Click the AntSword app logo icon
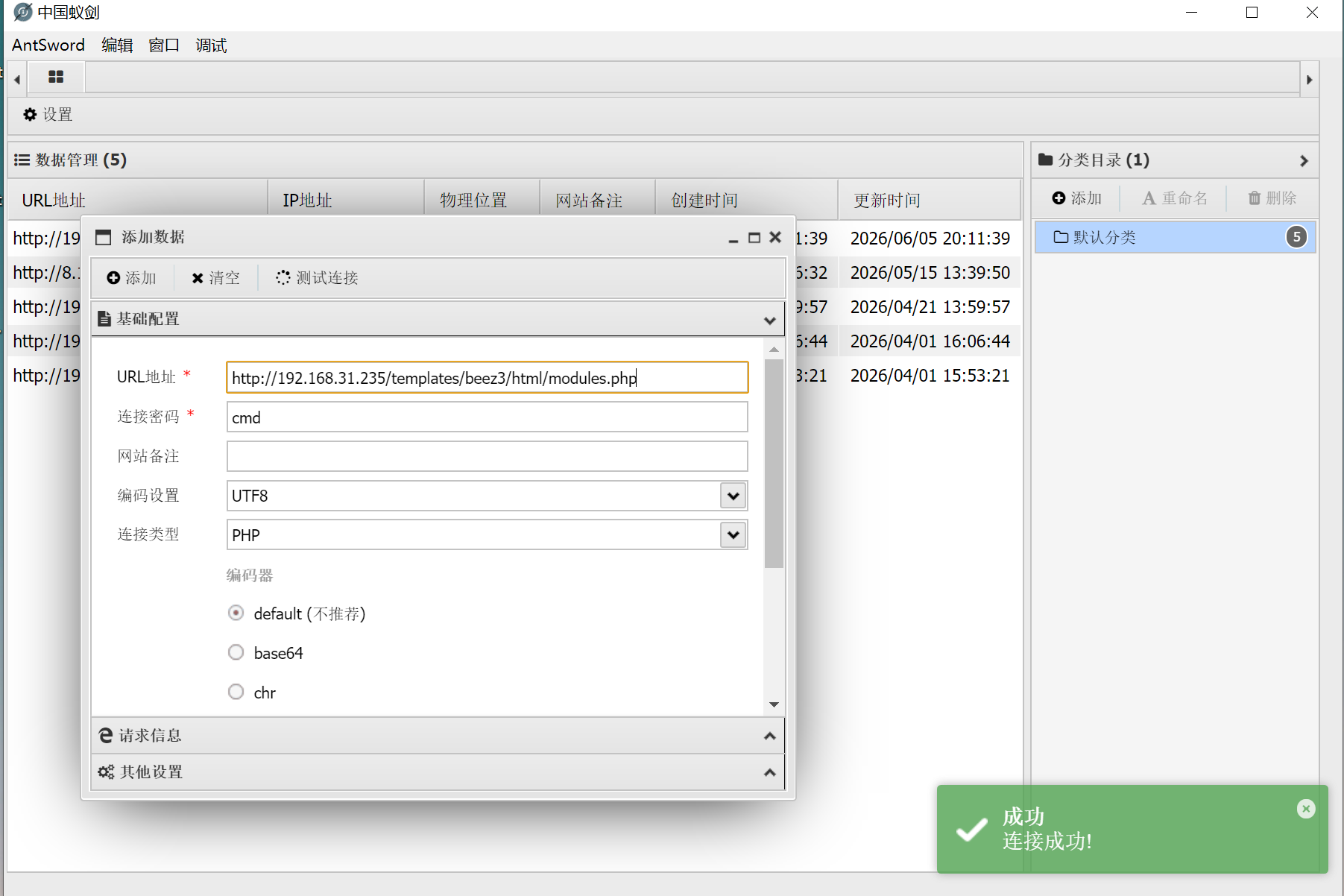 [x=23, y=12]
